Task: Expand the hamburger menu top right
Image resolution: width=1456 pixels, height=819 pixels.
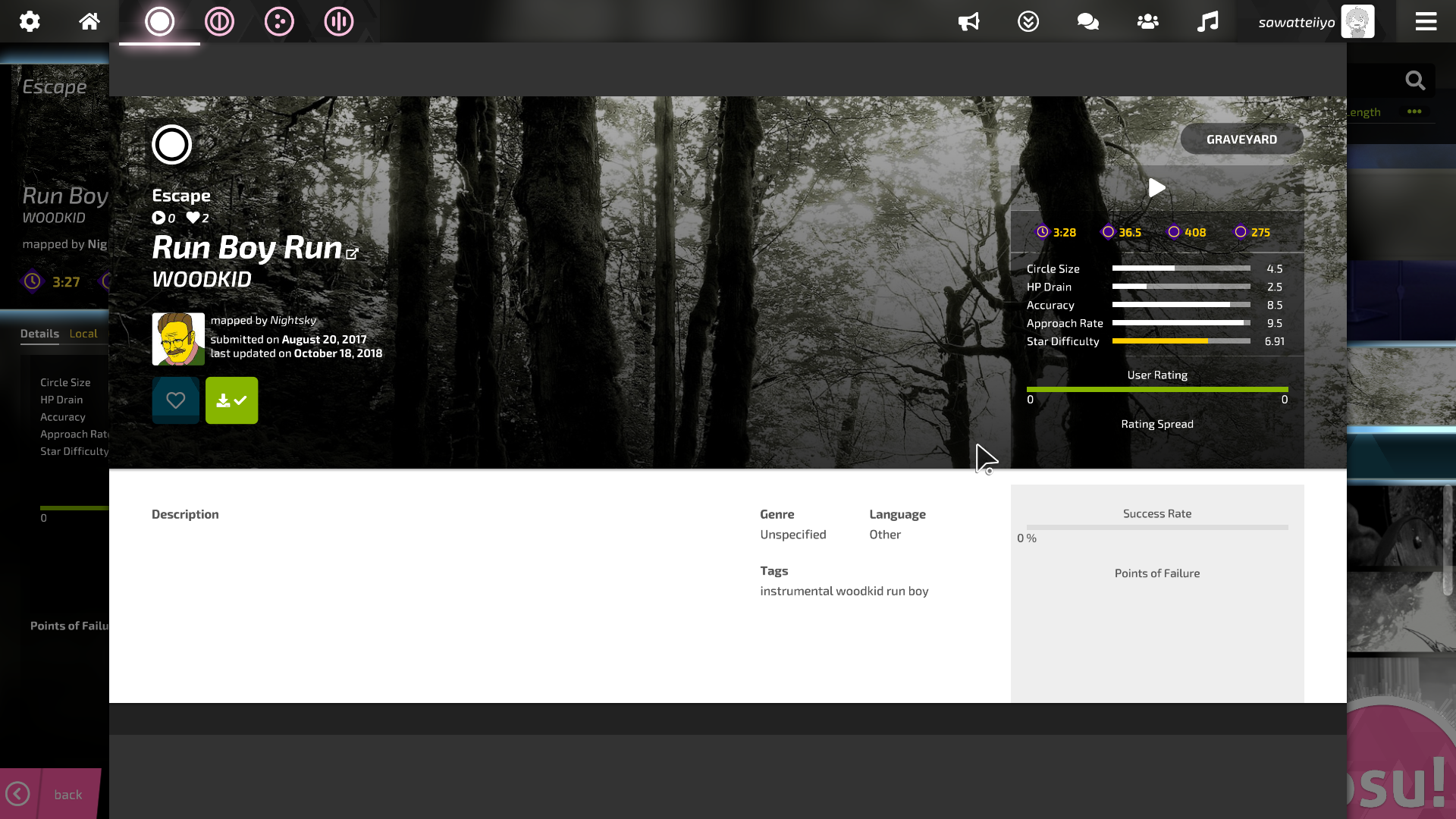Action: pos(1426,21)
